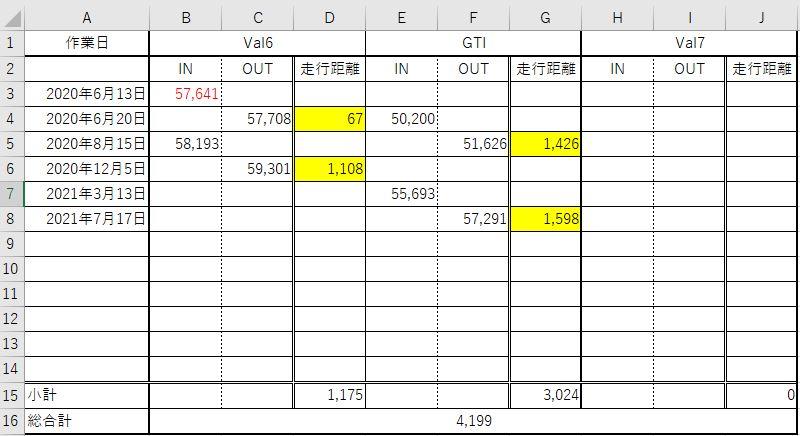Select column A header
Screen dimensions: 800x436
pos(87,18)
